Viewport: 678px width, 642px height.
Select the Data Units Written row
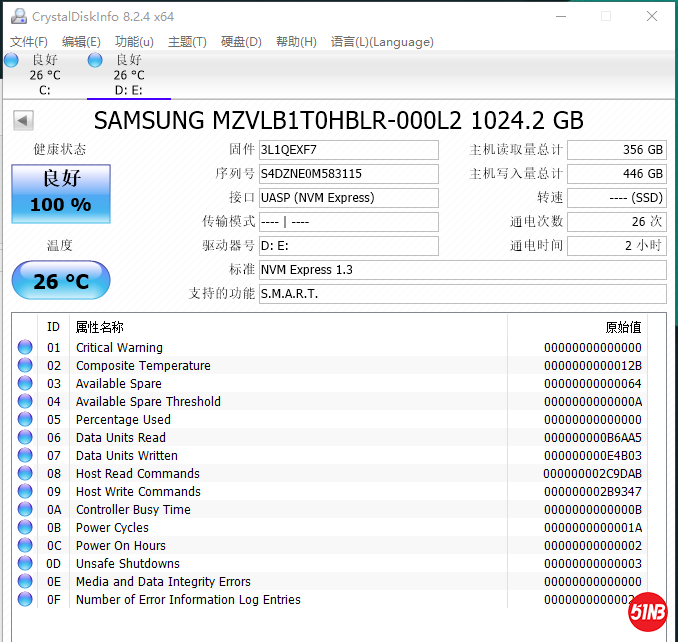[x=300, y=456]
